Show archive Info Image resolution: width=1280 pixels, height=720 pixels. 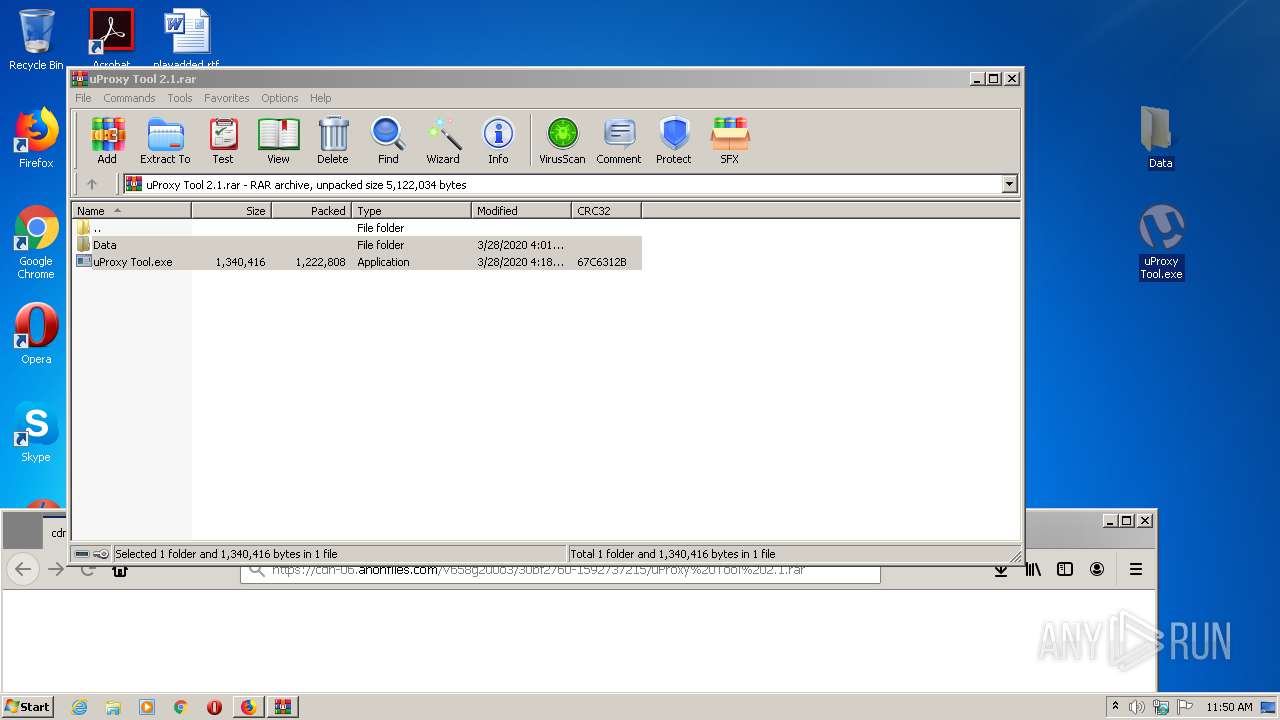coord(498,140)
